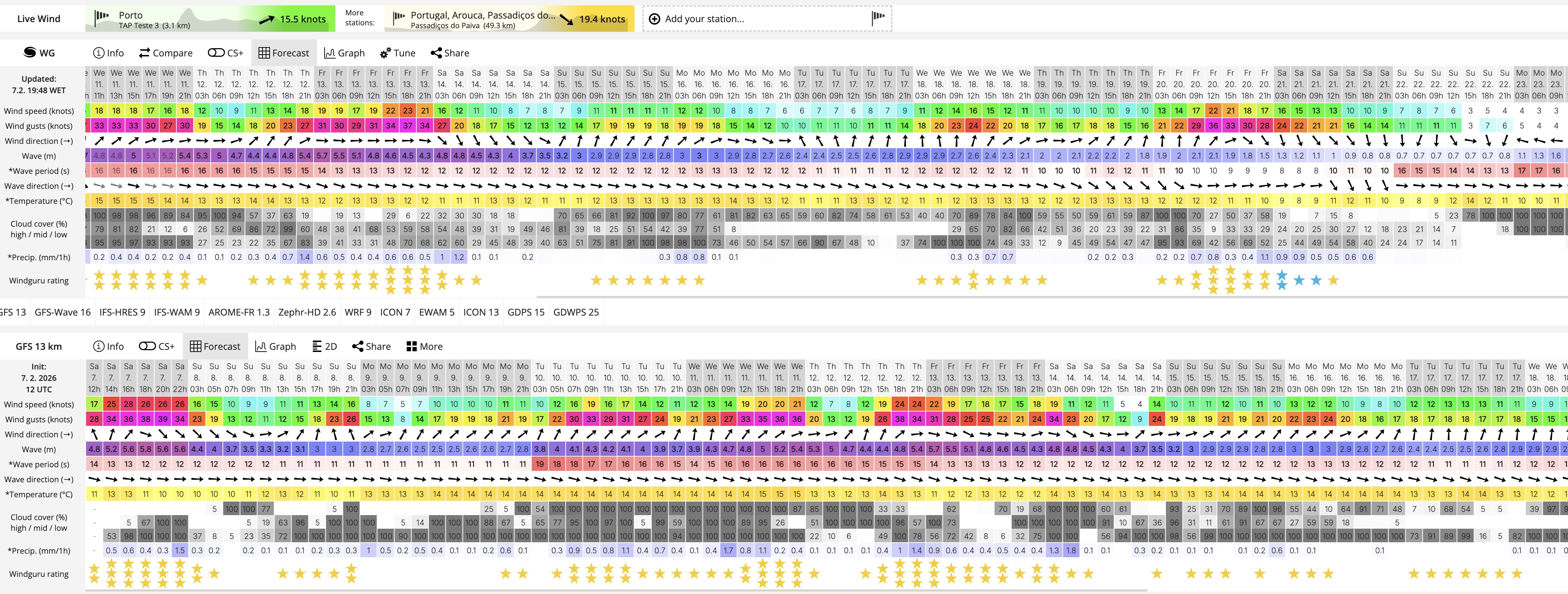Select the ICON 7 model tab
The image size is (1568, 594).
tap(395, 312)
